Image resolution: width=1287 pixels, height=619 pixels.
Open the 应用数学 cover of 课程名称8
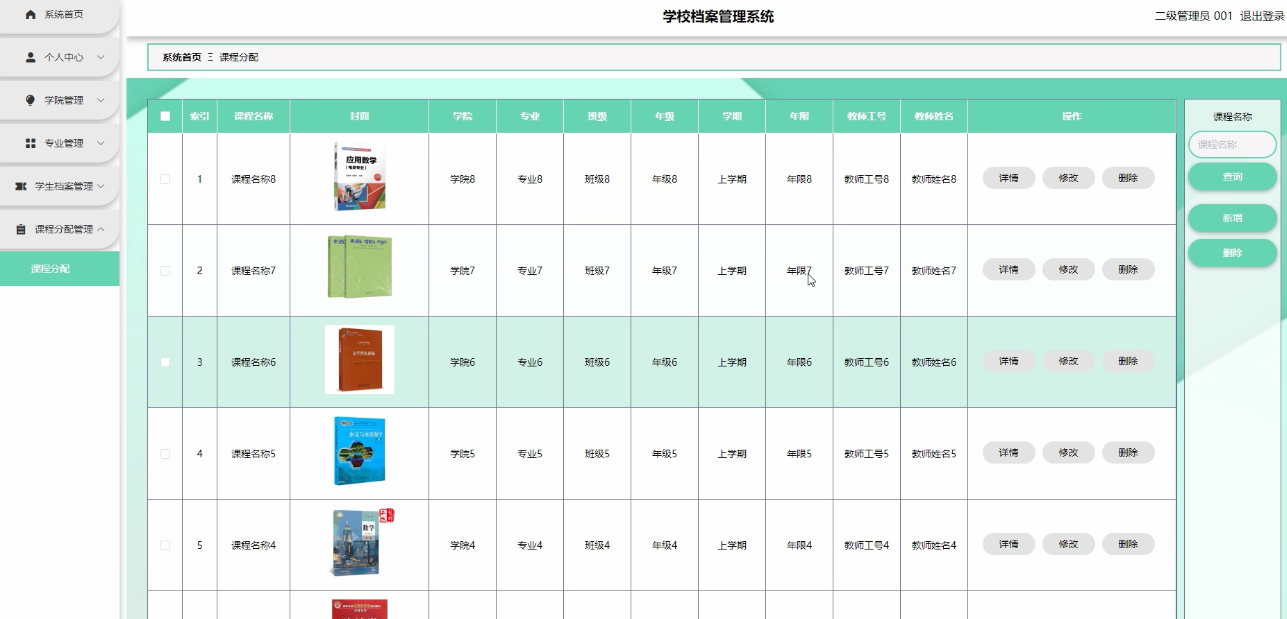click(x=360, y=177)
